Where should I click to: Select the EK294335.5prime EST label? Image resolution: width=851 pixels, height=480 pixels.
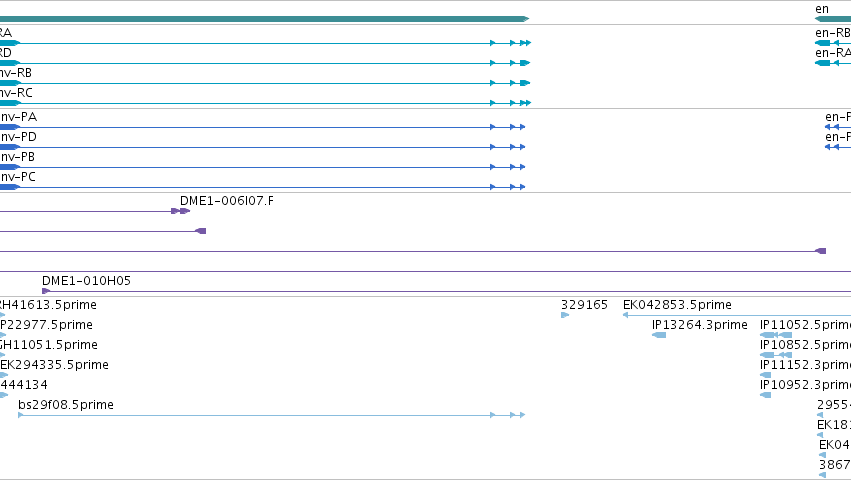point(54,365)
